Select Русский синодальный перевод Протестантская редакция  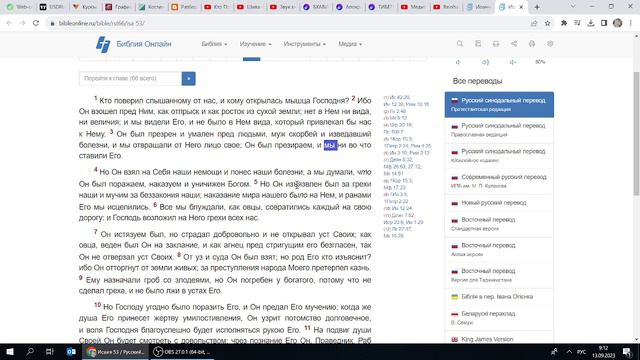[499, 104]
